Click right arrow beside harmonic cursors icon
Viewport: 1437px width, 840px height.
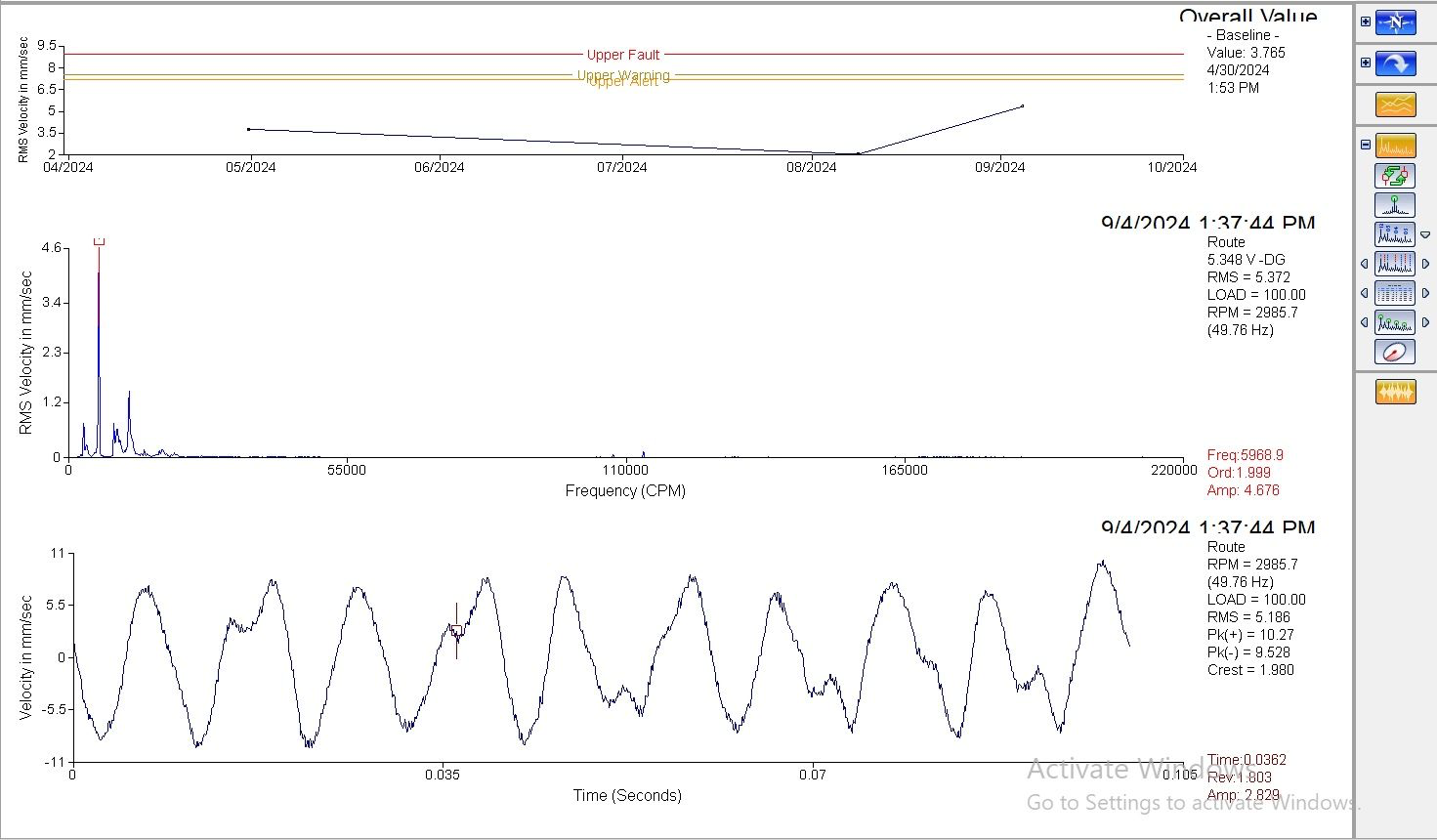pos(1425,264)
